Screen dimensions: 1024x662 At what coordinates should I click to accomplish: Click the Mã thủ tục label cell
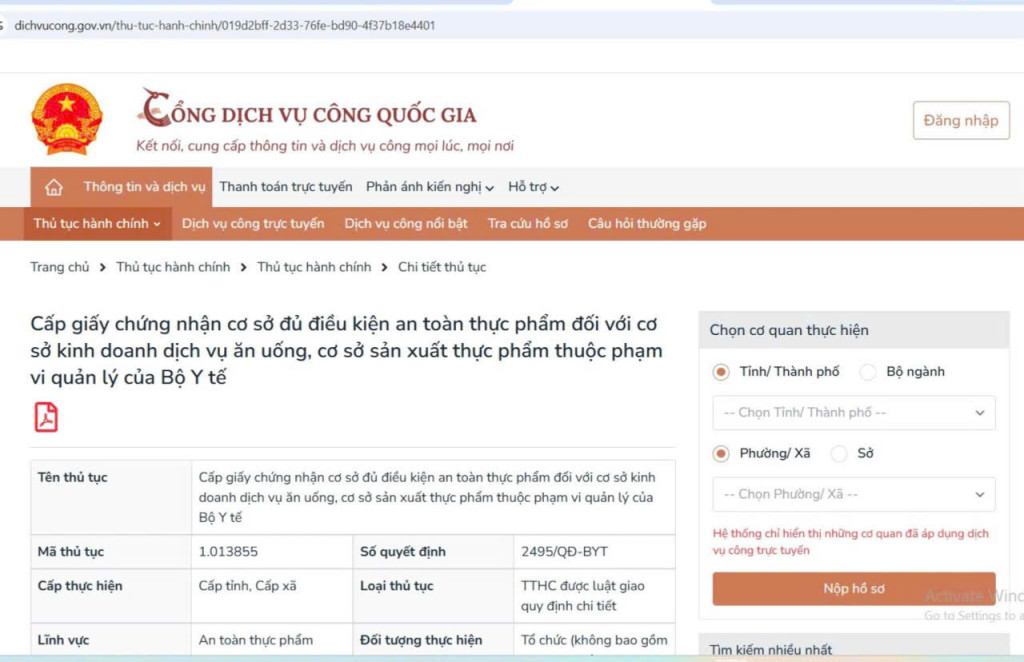(111, 552)
